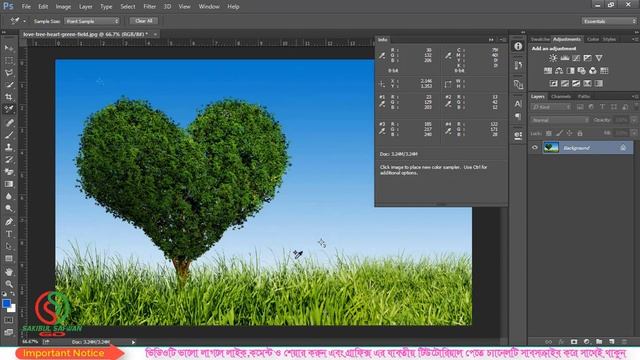Add a Brightness/Contrast adjustment
The height and width of the screenshot is (360, 640).
(x=553, y=58)
